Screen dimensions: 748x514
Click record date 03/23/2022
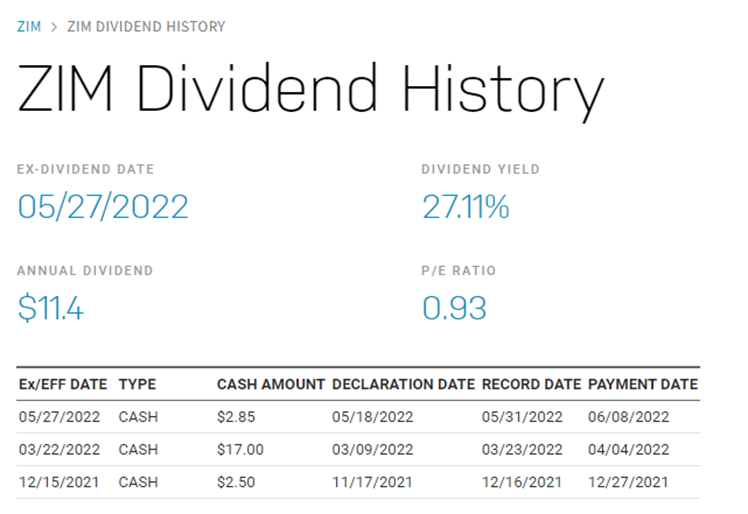click(522, 449)
